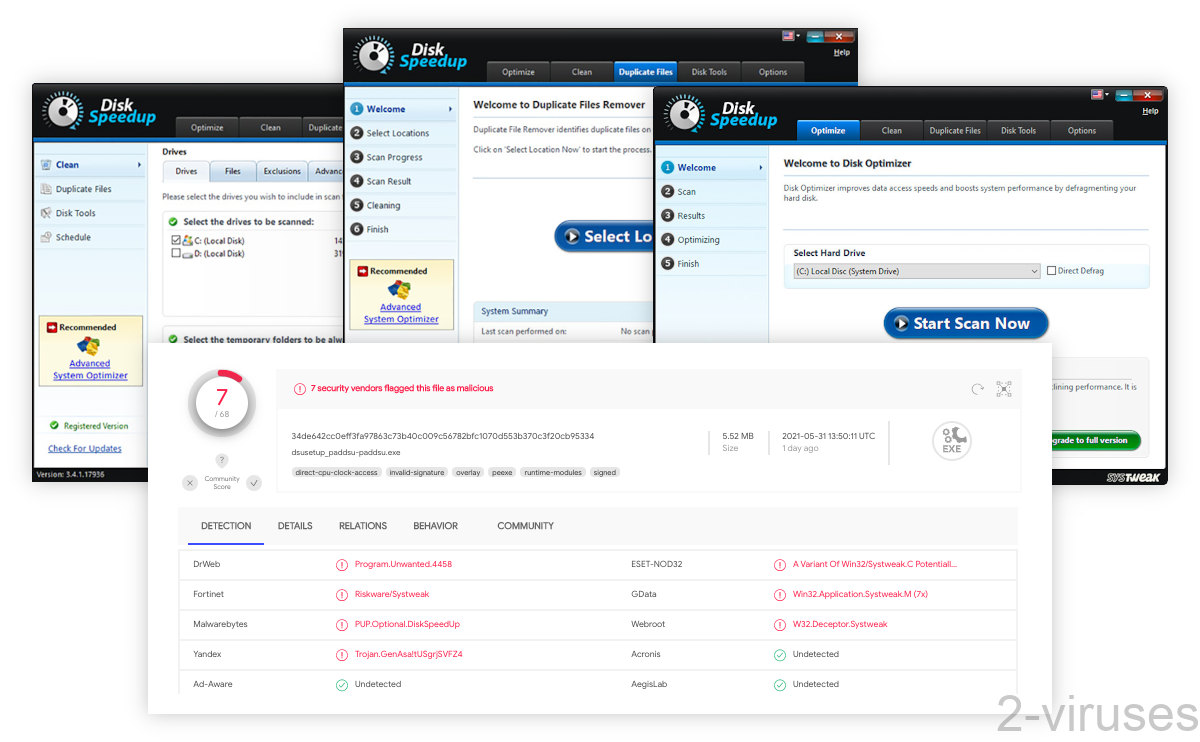Click Disk Tools icon in left window sidebar
The image size is (1200, 742).
coord(46,213)
